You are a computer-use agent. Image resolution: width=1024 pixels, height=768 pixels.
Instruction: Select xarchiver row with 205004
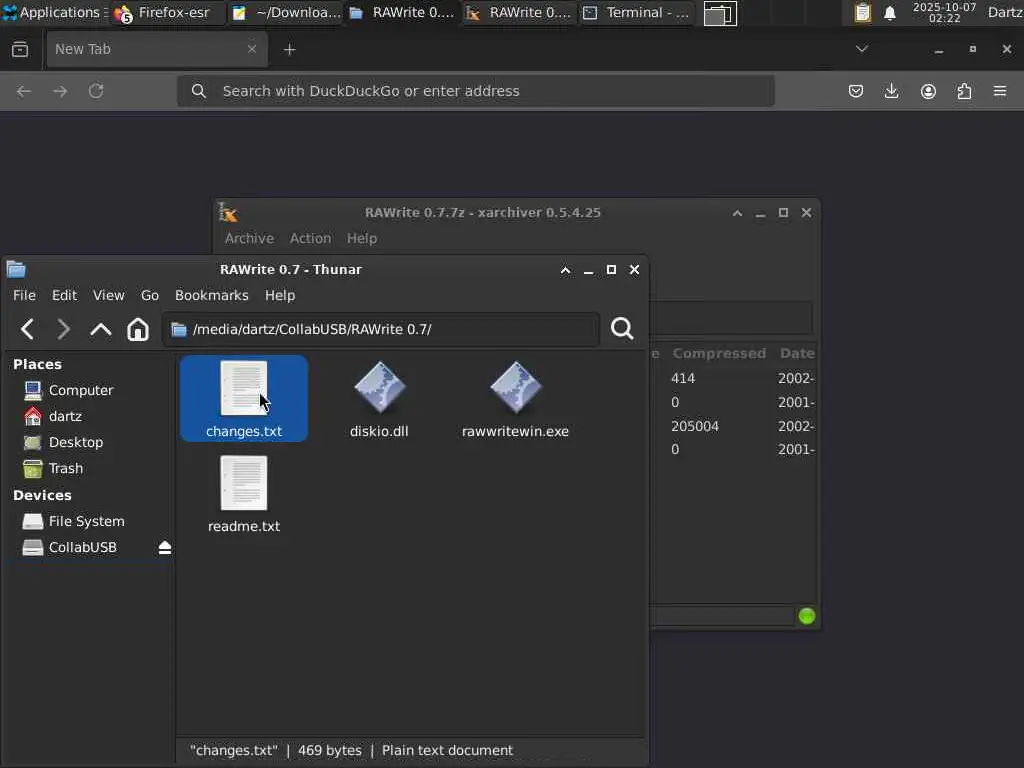[x=733, y=426]
